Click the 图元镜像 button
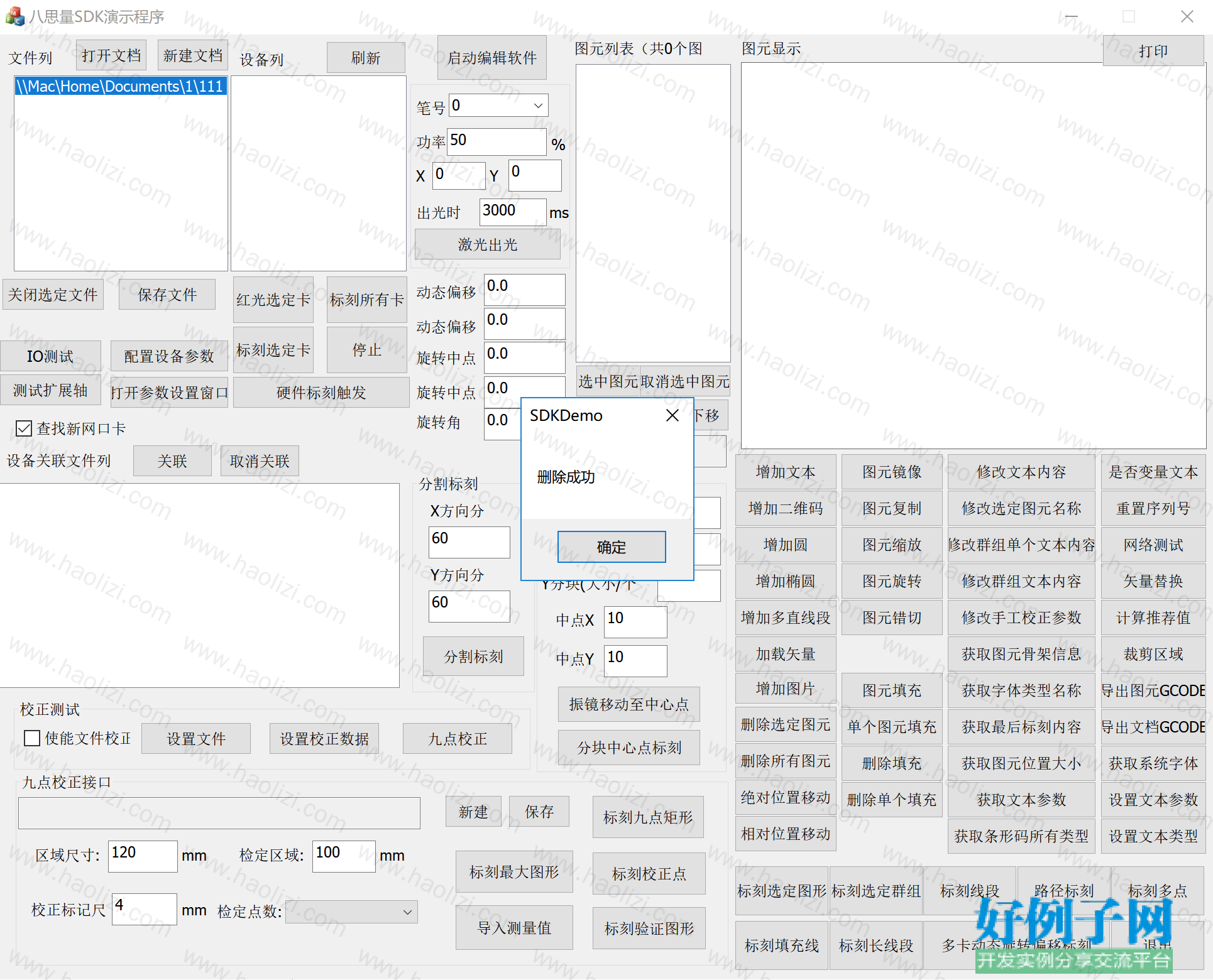This screenshot has height=980, width=1213. point(892,472)
